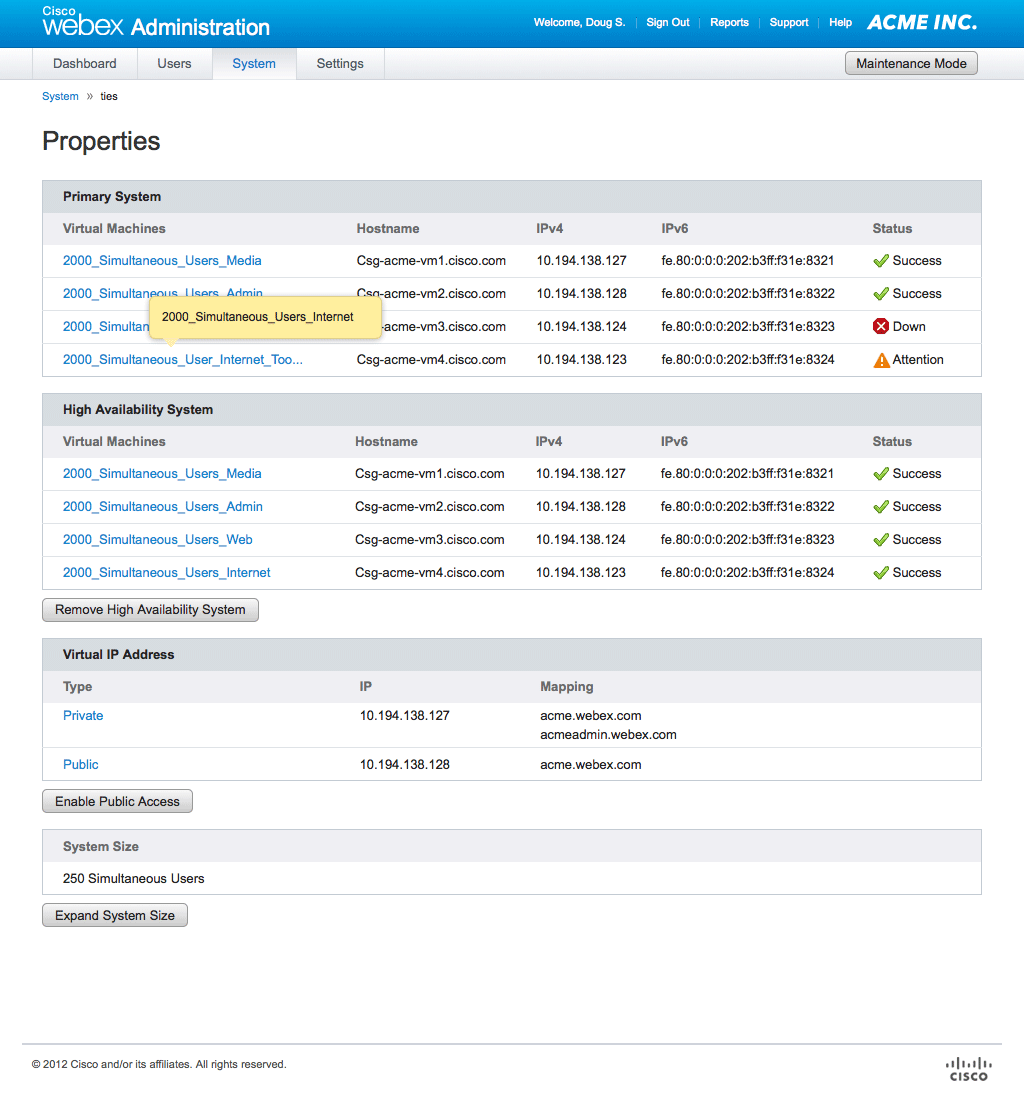This screenshot has height=1103, width=1024.
Task: Click the System breadcrumb link
Action: point(60,97)
